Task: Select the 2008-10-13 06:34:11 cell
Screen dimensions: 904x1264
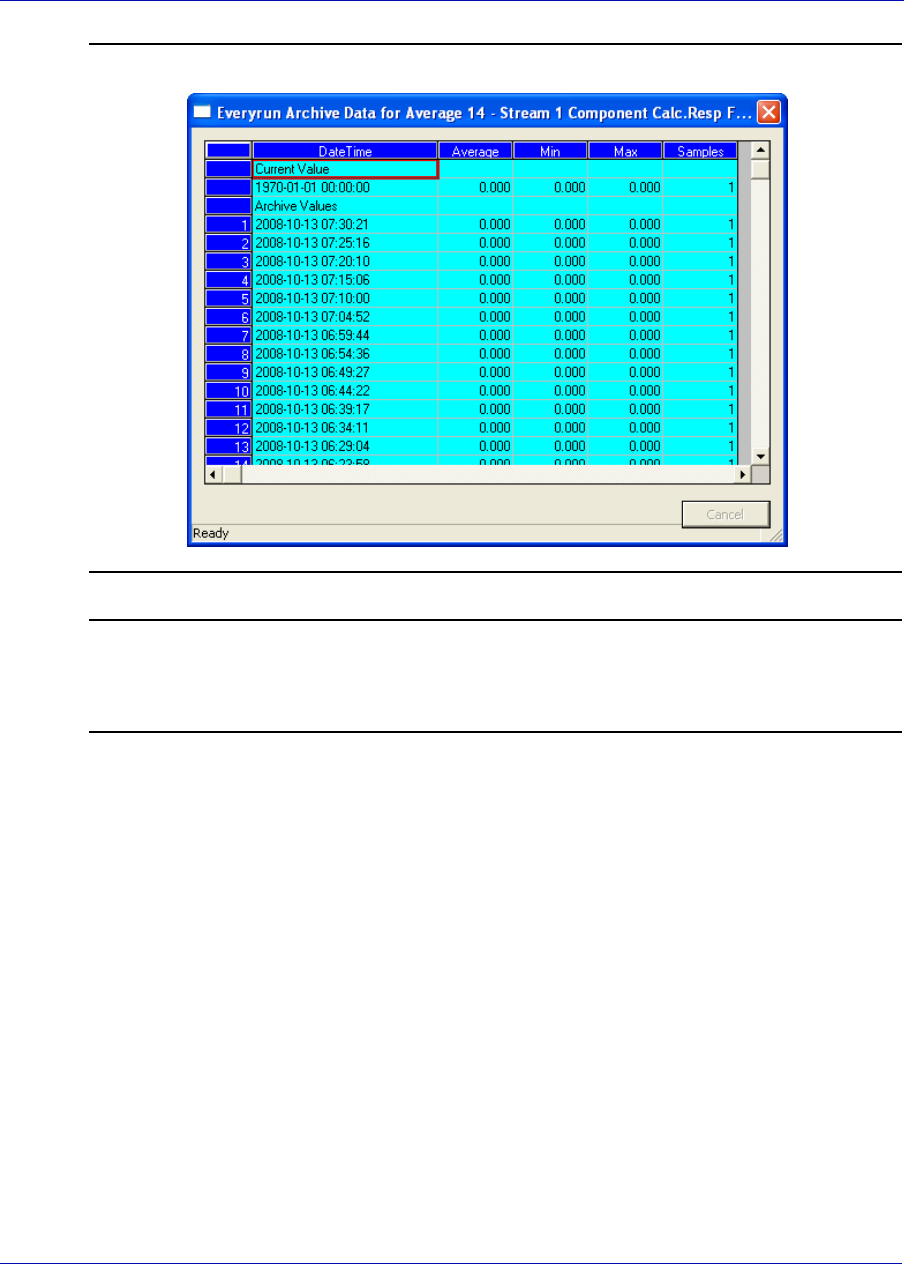Action: coord(345,428)
